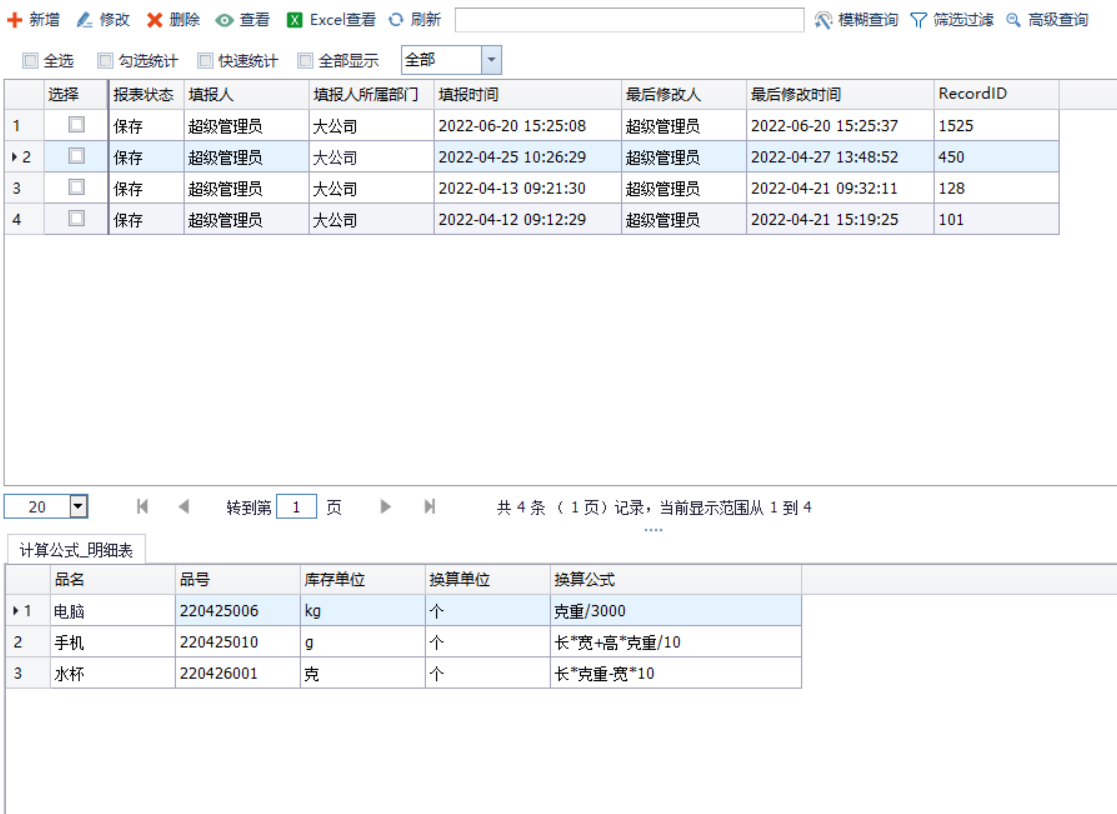
Task: Jump to the last page arrow
Action: point(430,507)
